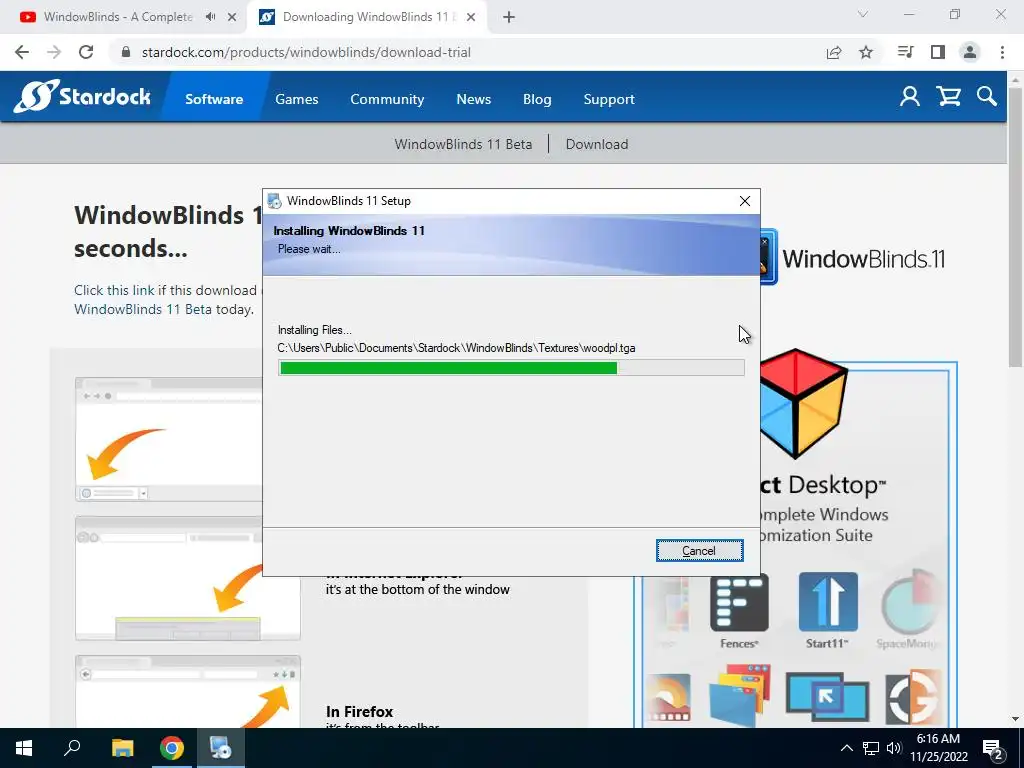Click the 'Installing Files...' status text
Viewport: 1024px width, 768px height.
pos(315,330)
